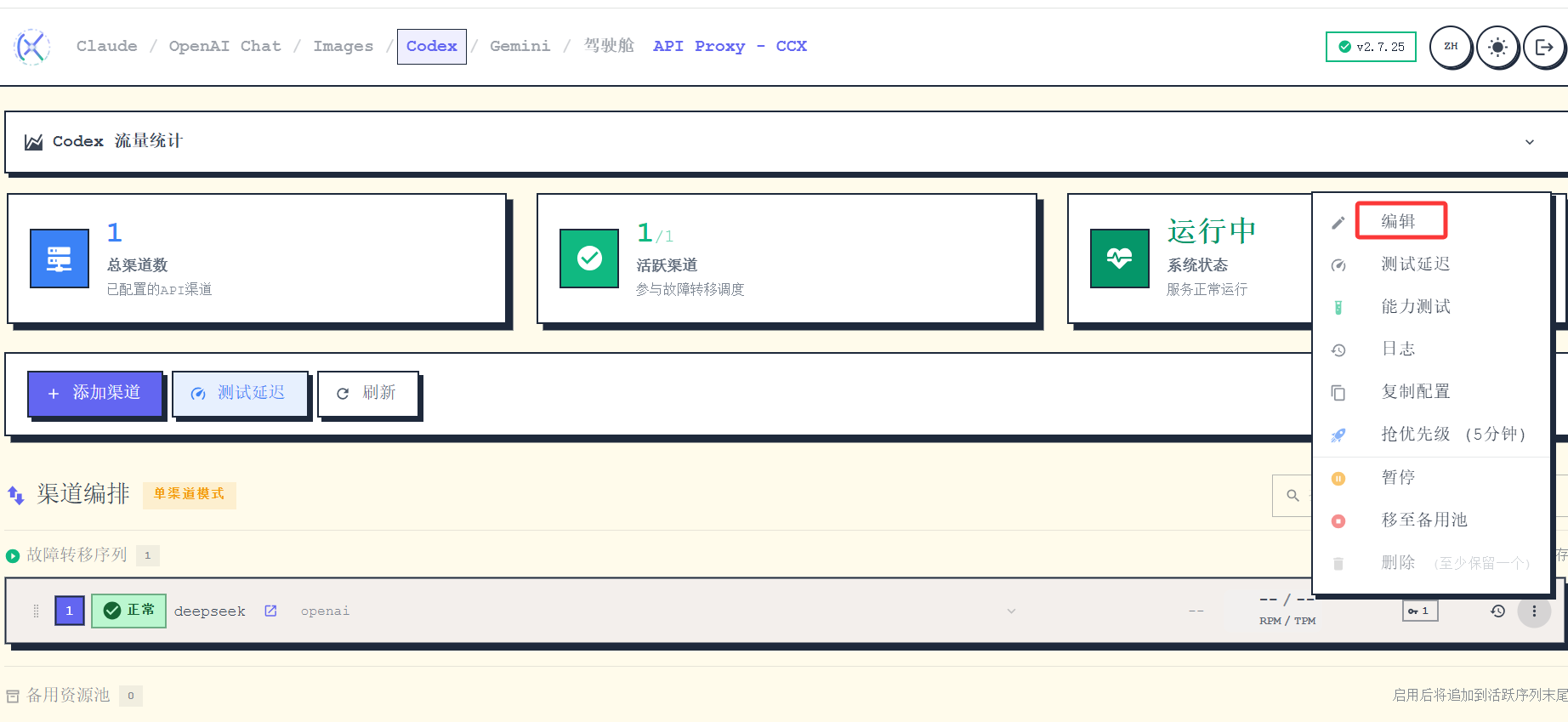
Task: Click the 总渠道数 server icon
Action: (x=60, y=259)
